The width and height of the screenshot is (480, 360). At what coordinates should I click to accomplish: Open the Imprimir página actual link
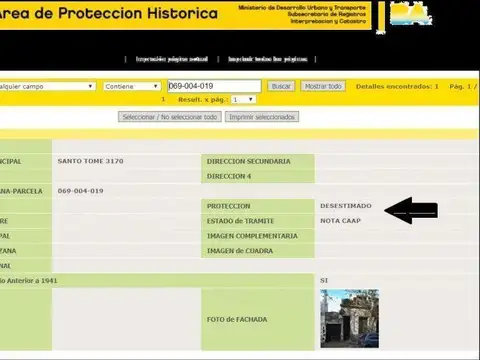tap(172, 59)
